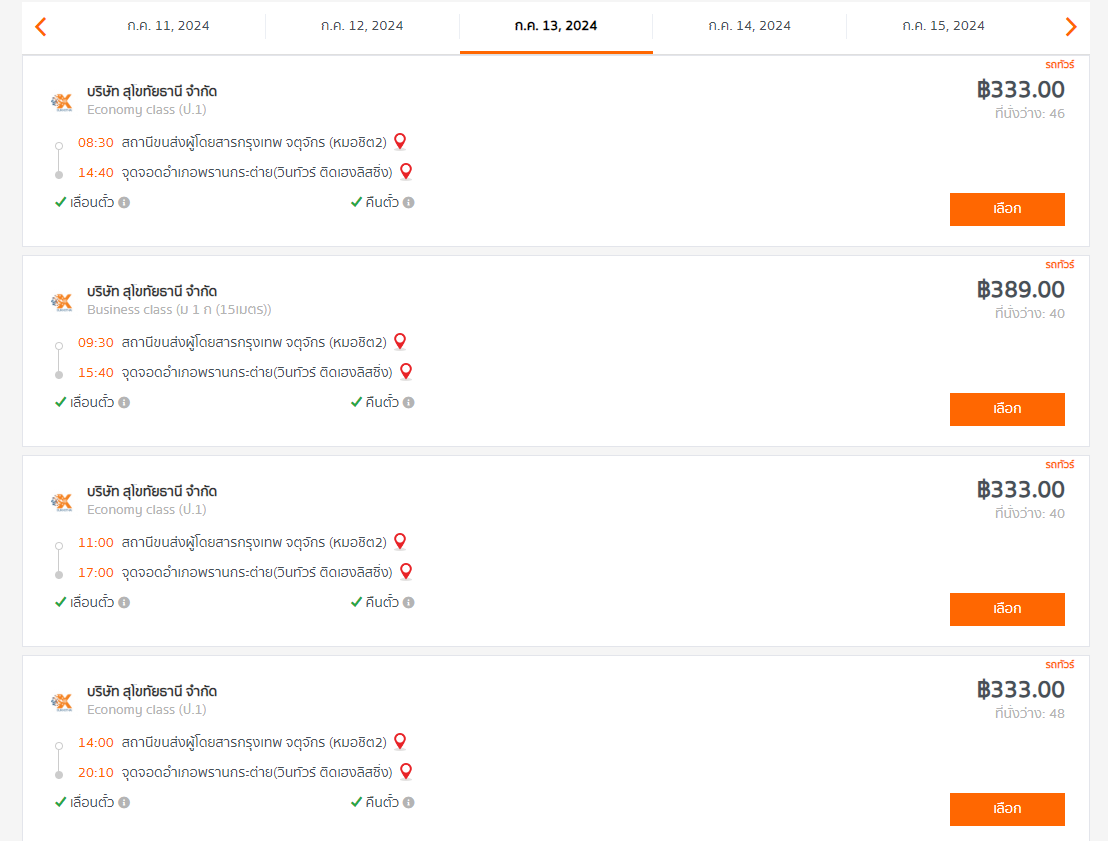Viewport: 1108px width, 841px height.
Task: Click the operator logo on the 11:00 trip
Action: pos(62,502)
